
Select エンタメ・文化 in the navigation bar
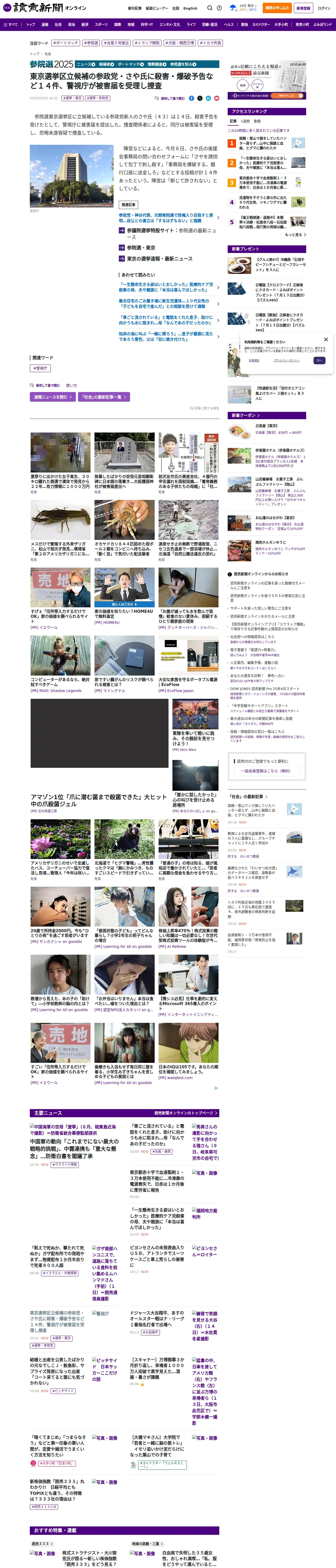coord(170,25)
